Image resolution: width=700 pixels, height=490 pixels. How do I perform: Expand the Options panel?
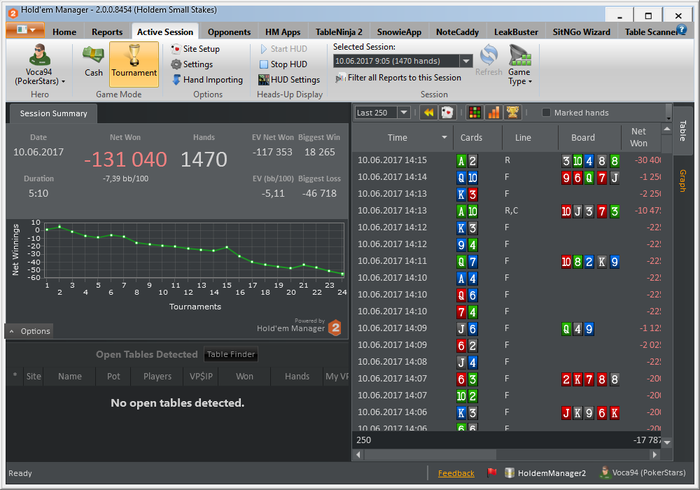pos(30,331)
